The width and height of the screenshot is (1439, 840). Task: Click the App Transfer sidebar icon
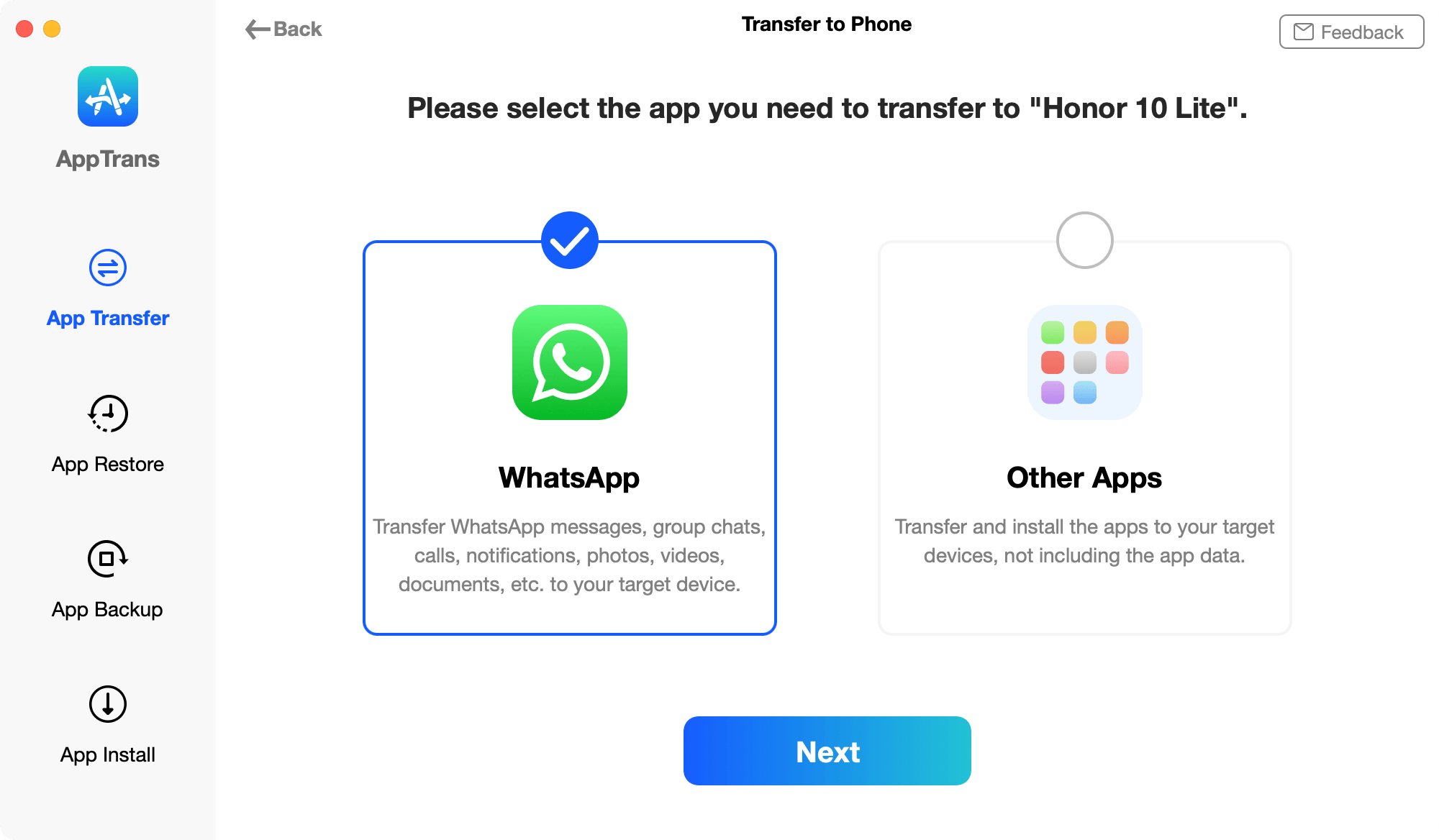tap(108, 267)
